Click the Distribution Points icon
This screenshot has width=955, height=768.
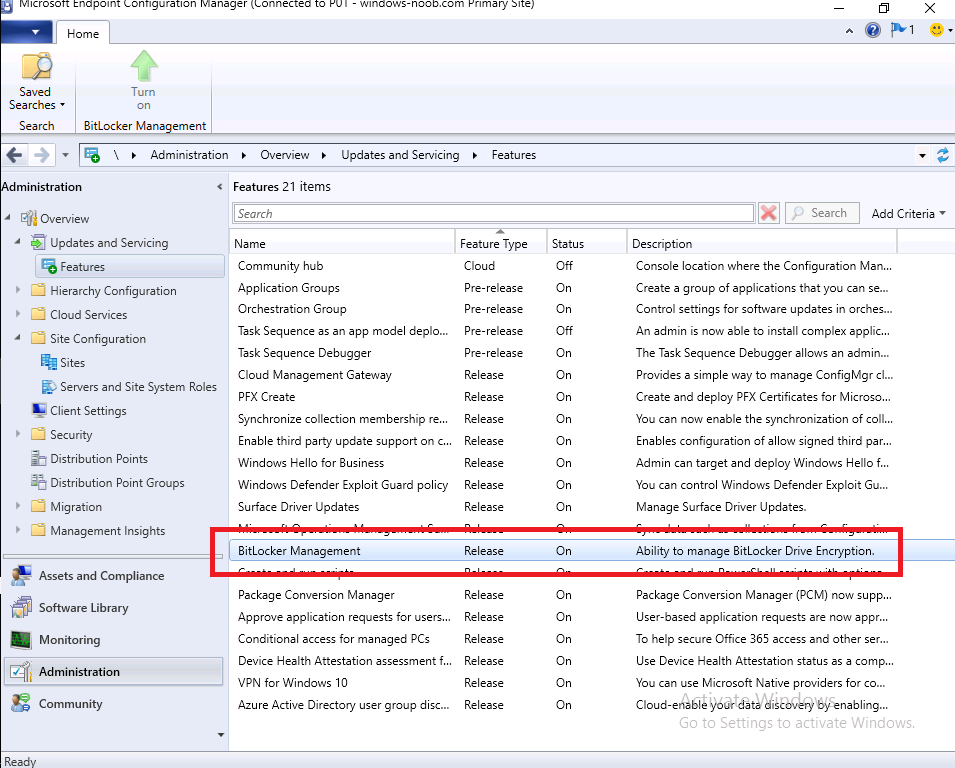point(39,458)
